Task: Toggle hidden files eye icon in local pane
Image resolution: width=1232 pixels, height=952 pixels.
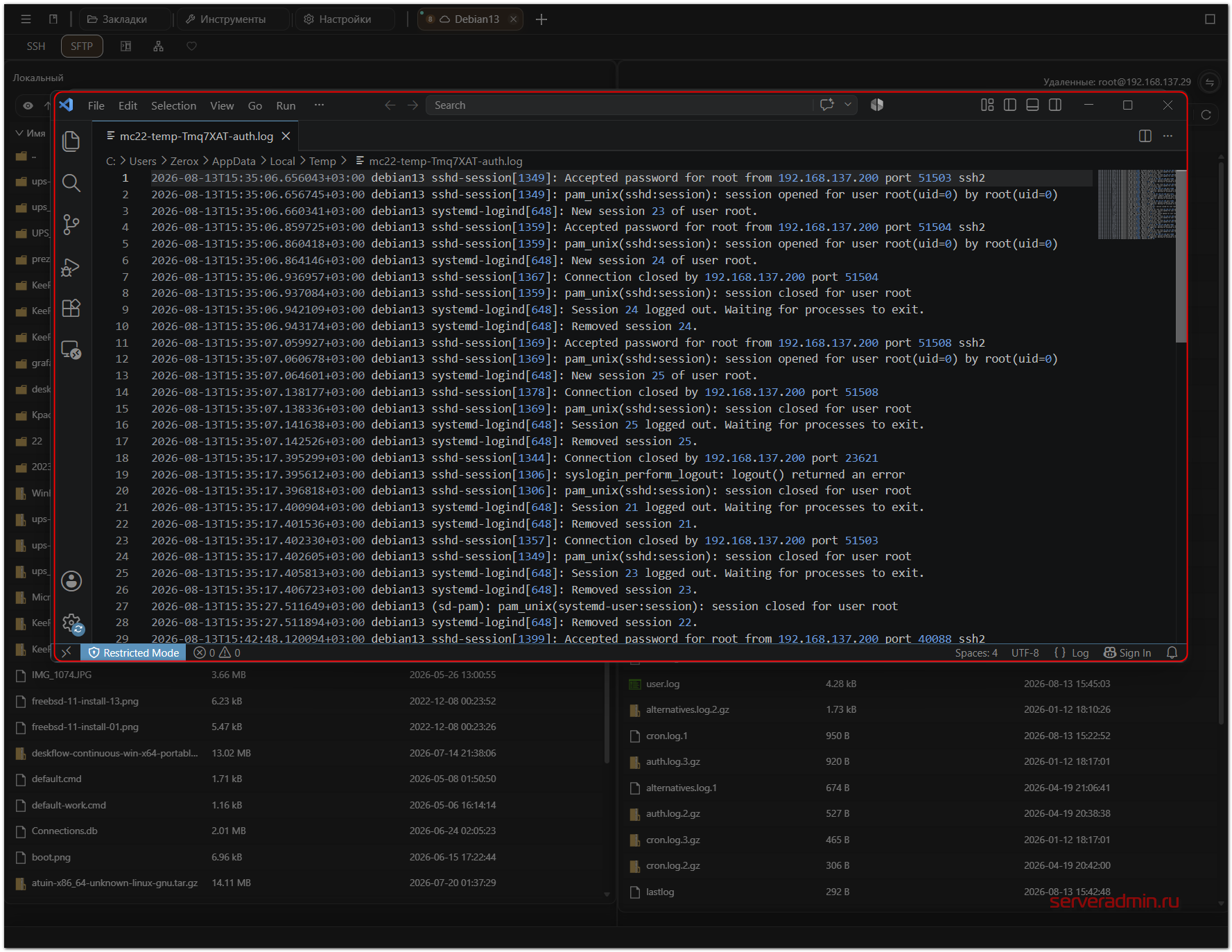Action: point(28,105)
